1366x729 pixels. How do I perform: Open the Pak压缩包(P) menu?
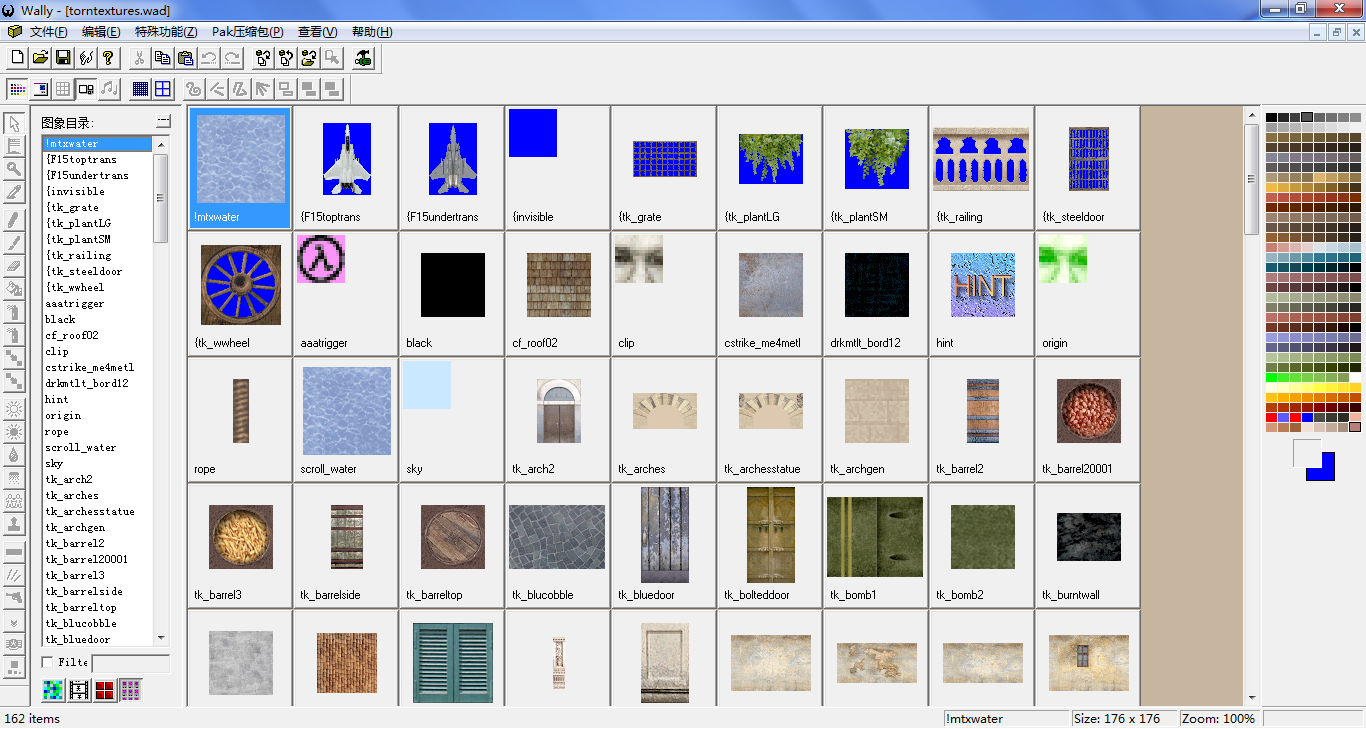pos(247,32)
